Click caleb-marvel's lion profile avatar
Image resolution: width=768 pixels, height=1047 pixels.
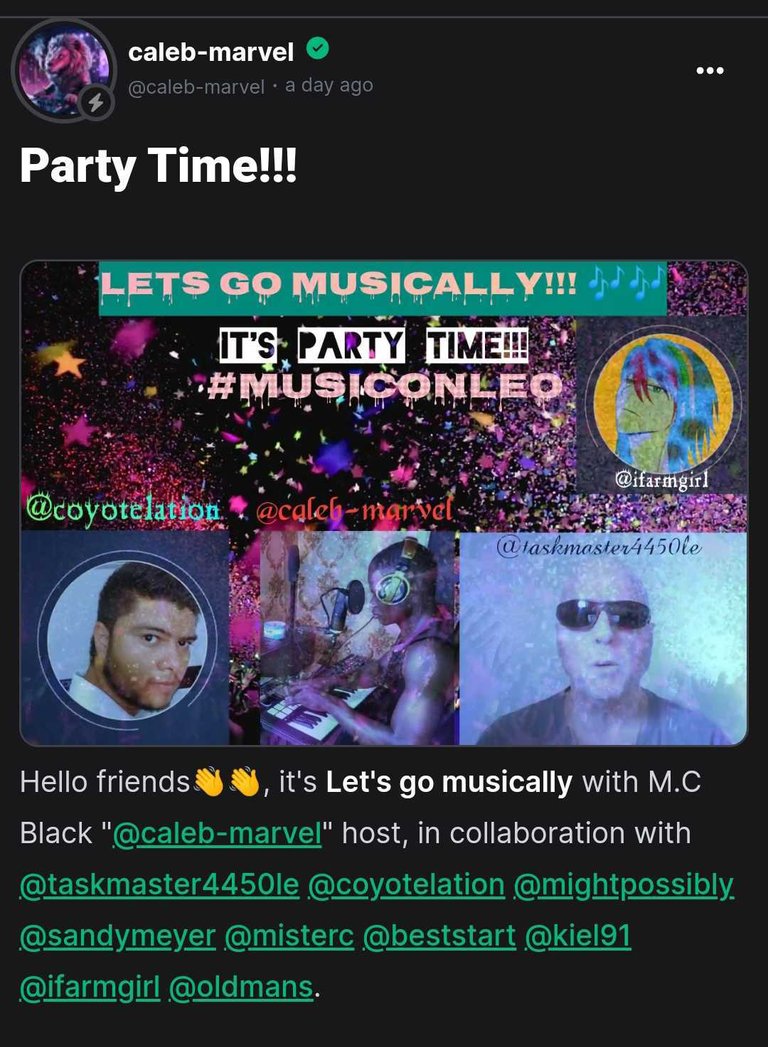pyautogui.click(x=63, y=71)
